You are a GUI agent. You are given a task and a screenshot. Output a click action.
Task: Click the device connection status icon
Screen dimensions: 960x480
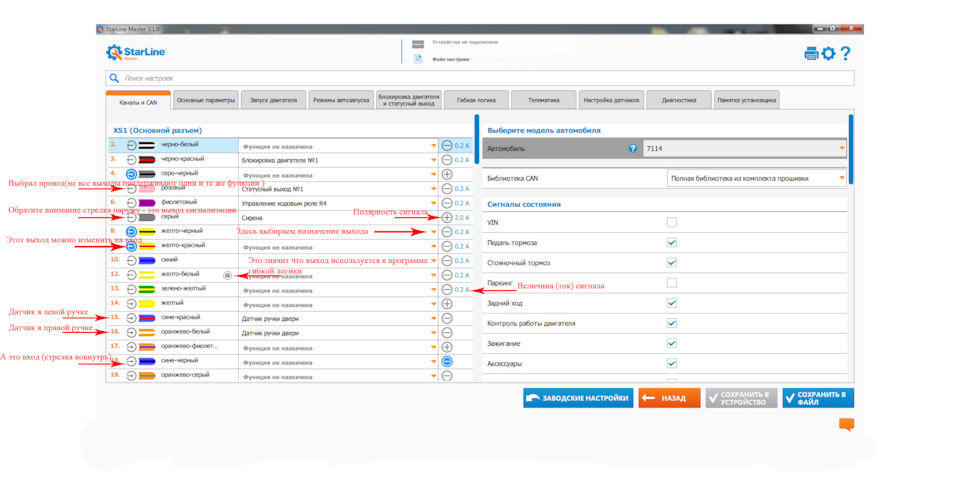pyautogui.click(x=418, y=43)
